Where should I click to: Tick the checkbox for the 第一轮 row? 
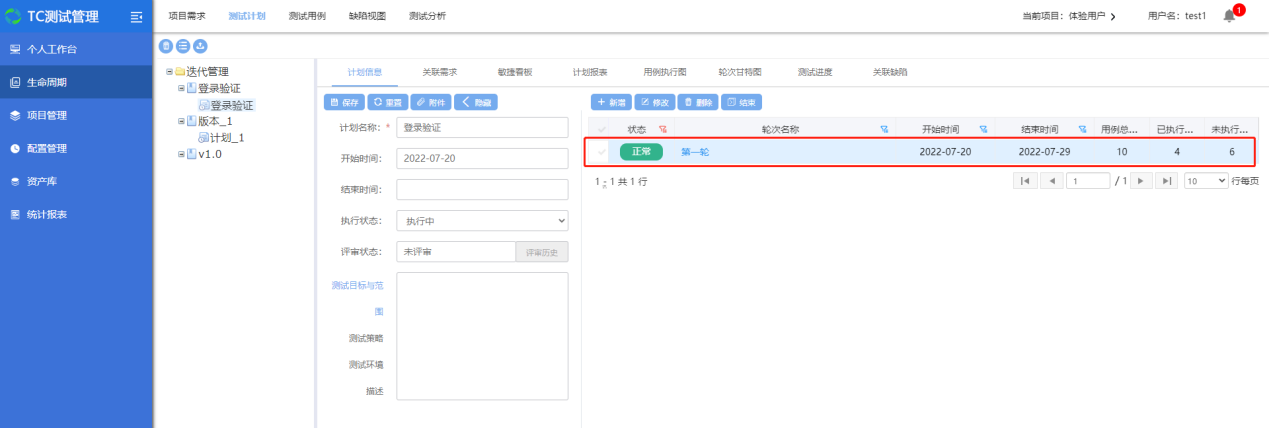[602, 152]
